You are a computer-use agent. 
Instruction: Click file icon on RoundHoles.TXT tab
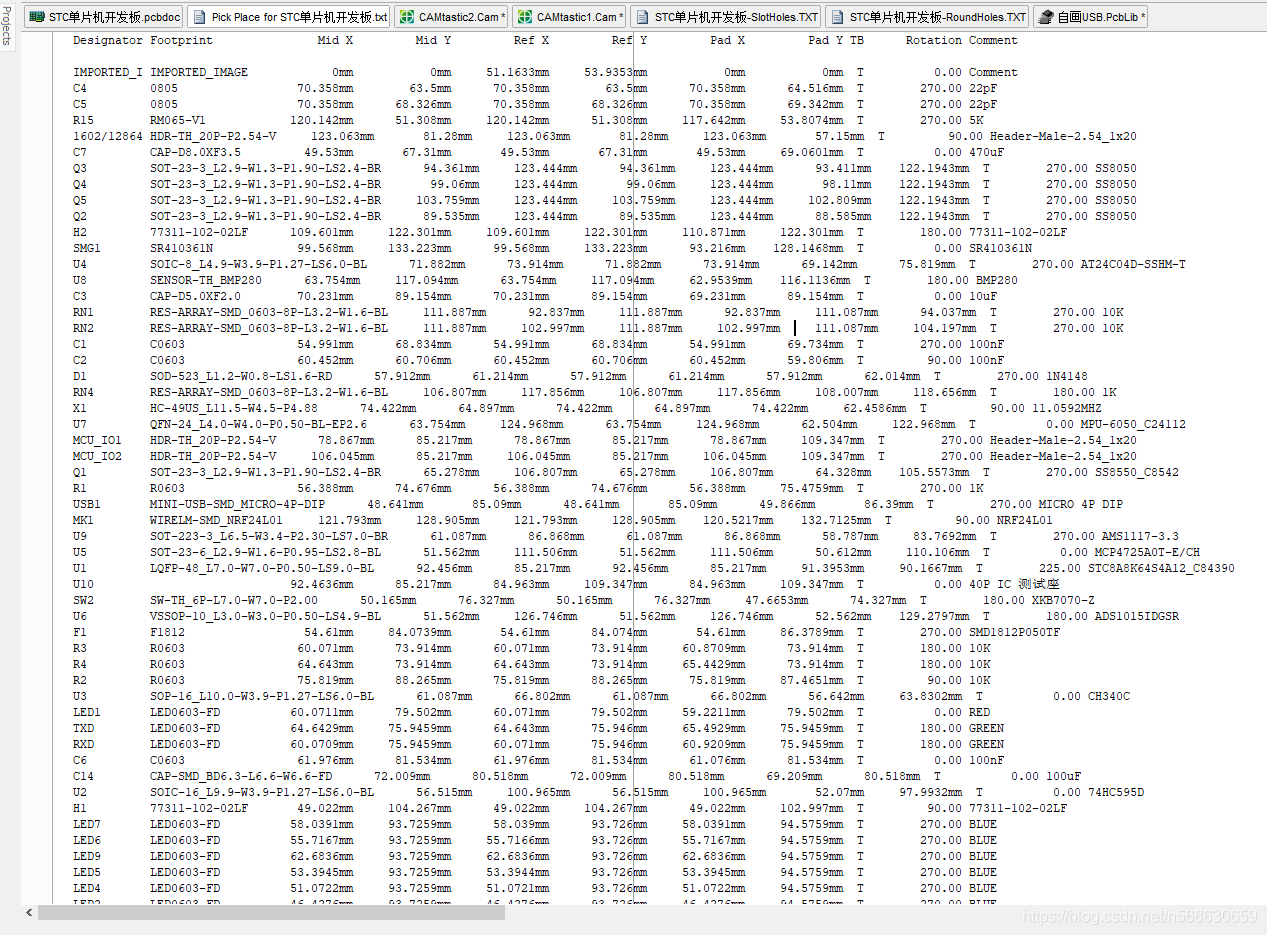click(x=837, y=17)
